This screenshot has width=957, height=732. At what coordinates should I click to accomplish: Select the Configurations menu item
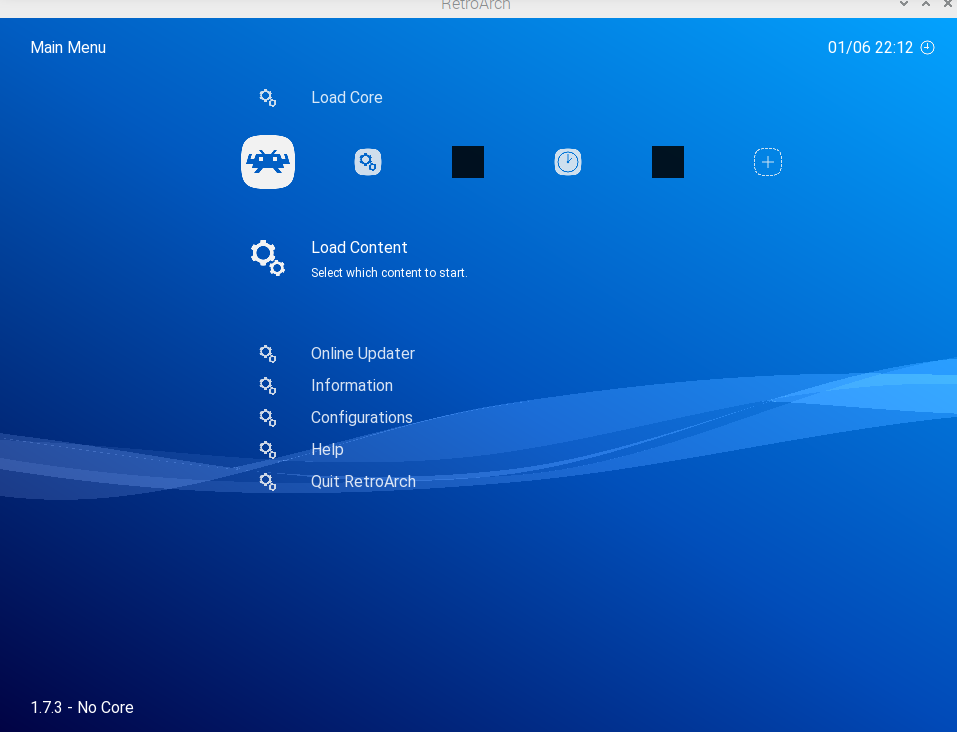361,418
